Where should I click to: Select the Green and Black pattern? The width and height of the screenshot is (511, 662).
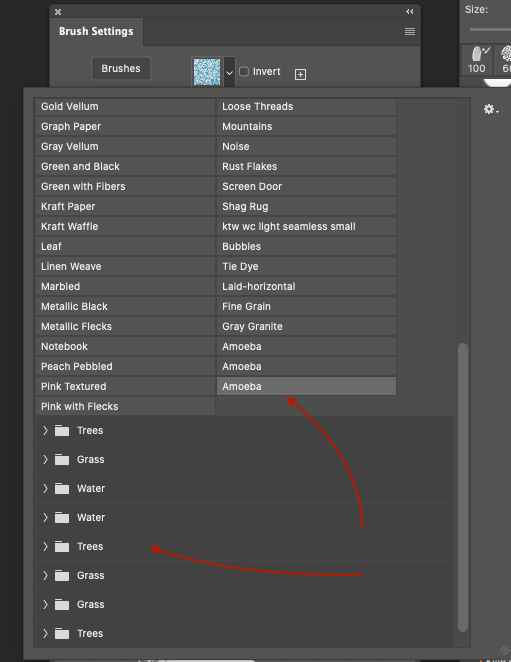125,166
